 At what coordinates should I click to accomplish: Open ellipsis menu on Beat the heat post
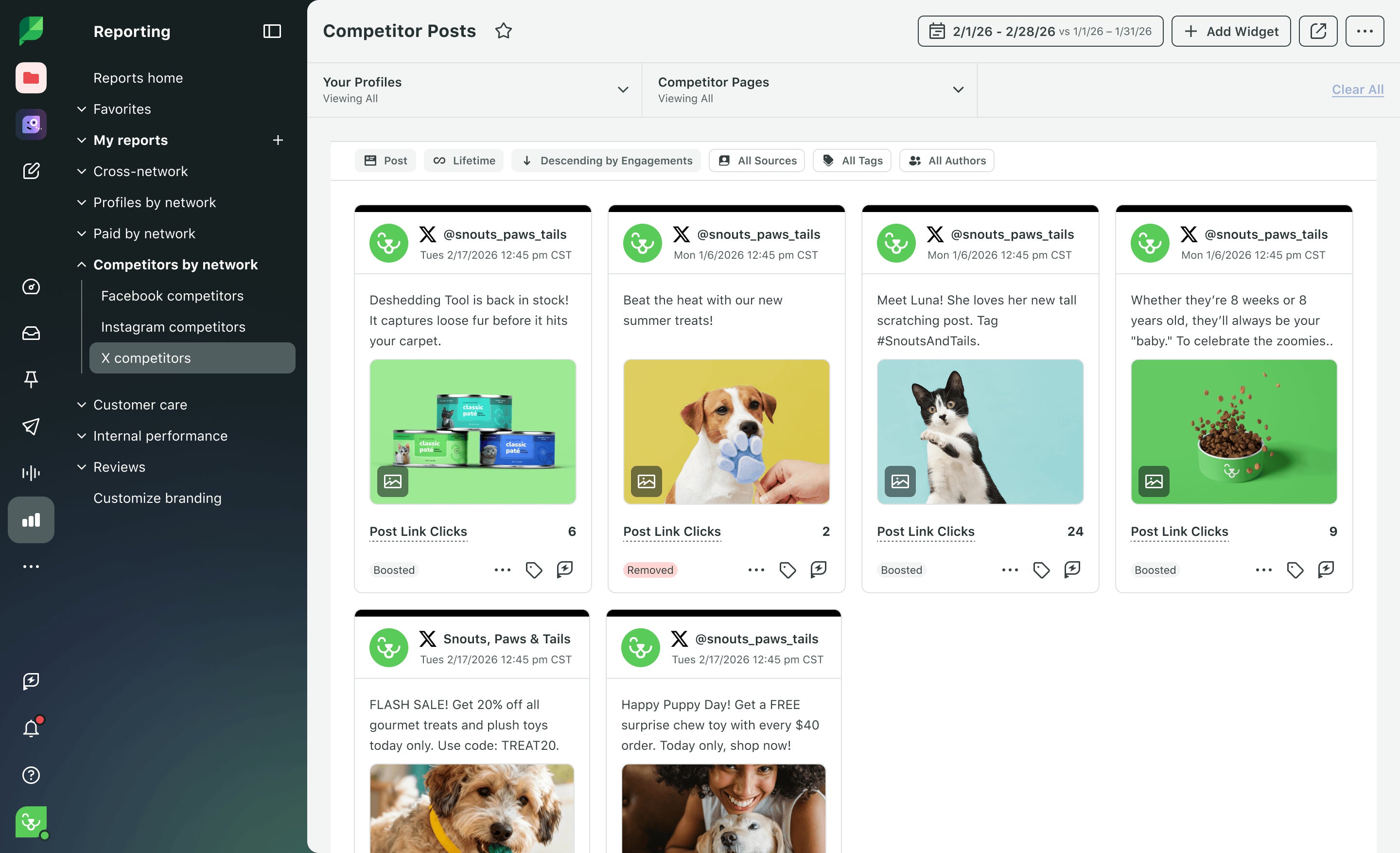(x=756, y=570)
